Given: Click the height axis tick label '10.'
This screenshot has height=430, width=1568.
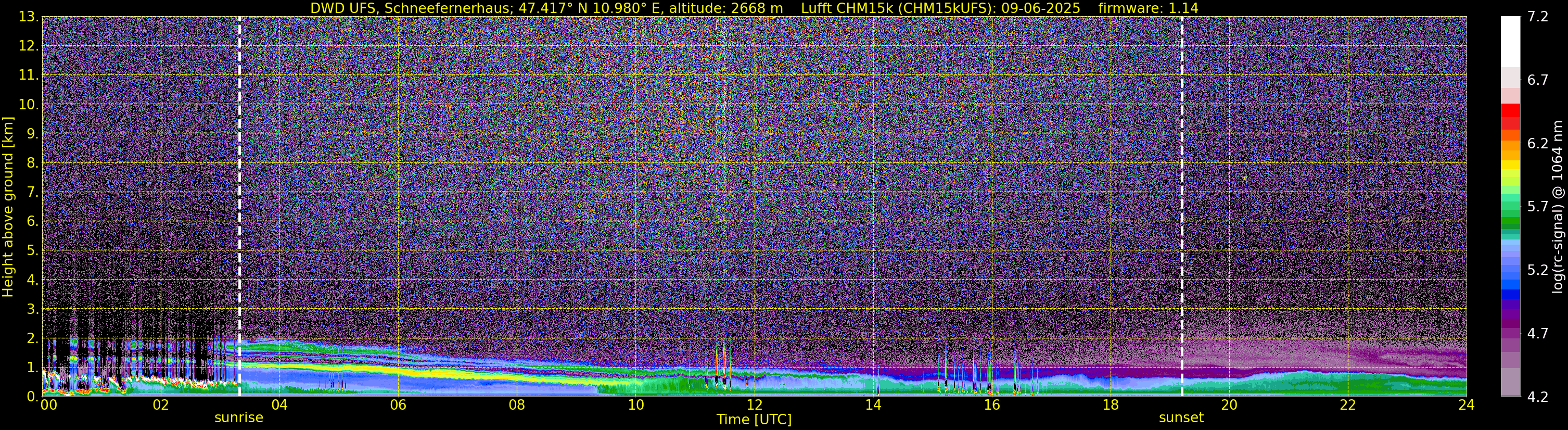Looking at the screenshot, I should 29,104.
